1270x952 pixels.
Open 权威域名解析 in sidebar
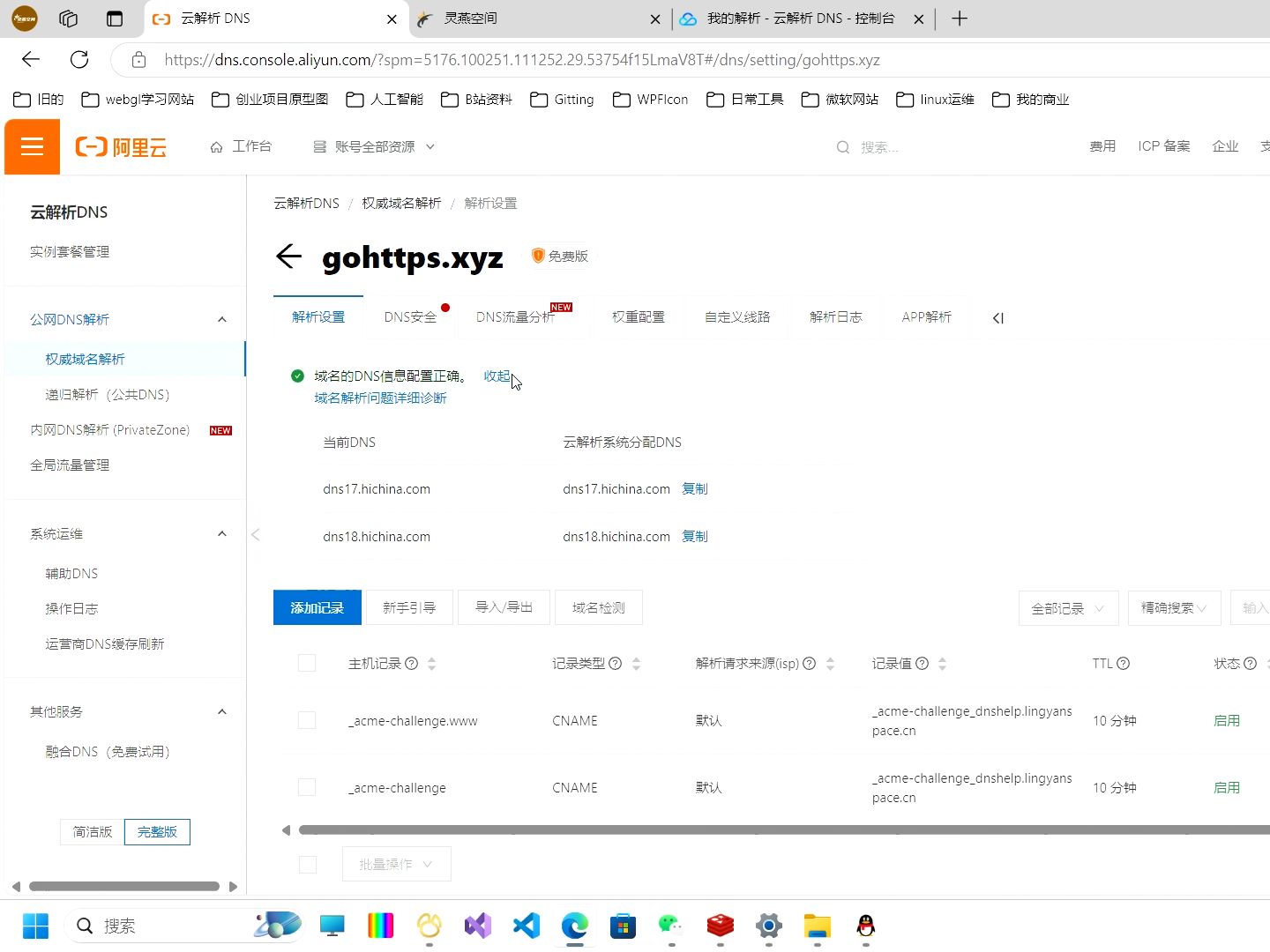pos(124,359)
